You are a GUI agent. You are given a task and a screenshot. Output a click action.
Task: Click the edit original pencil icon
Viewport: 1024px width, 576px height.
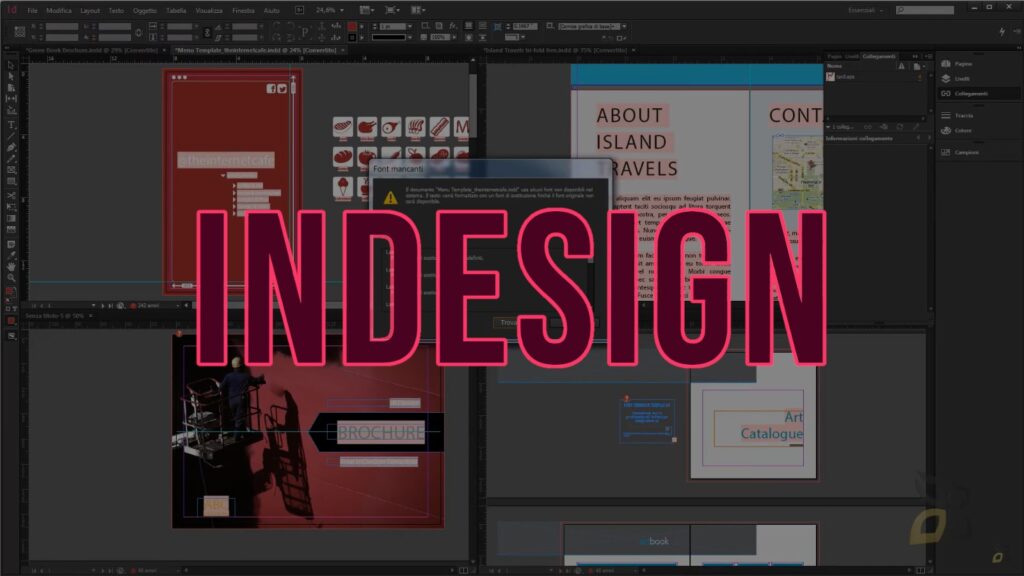pyautogui.click(x=915, y=127)
